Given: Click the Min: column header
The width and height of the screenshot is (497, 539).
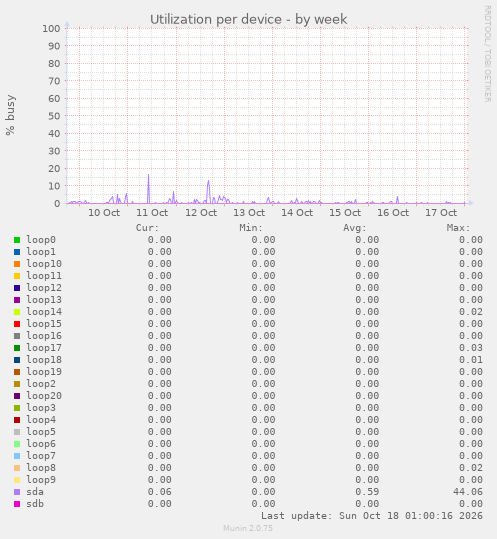Looking at the screenshot, I should click(x=251, y=228).
